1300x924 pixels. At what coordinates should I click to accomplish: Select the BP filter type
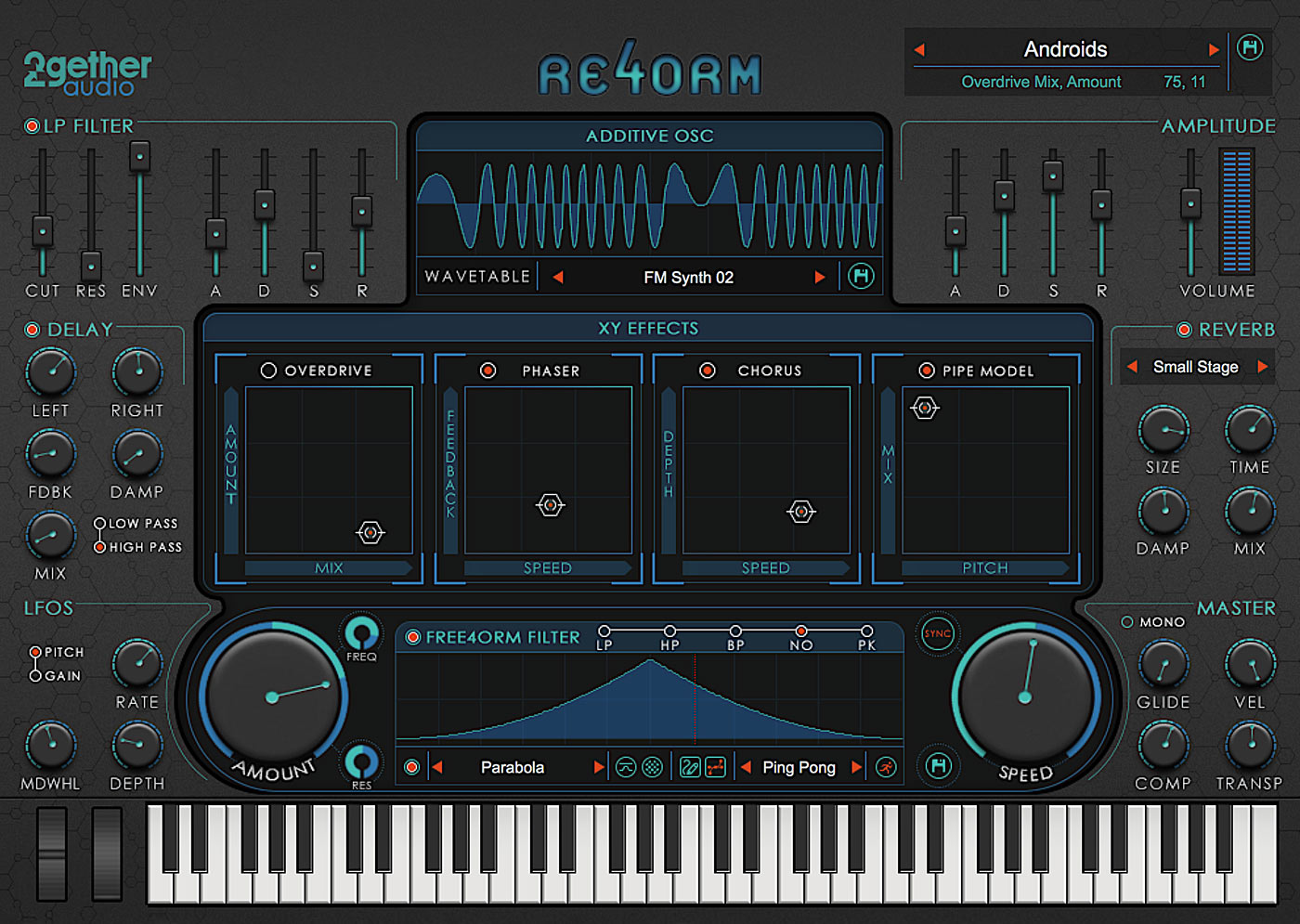(x=735, y=631)
